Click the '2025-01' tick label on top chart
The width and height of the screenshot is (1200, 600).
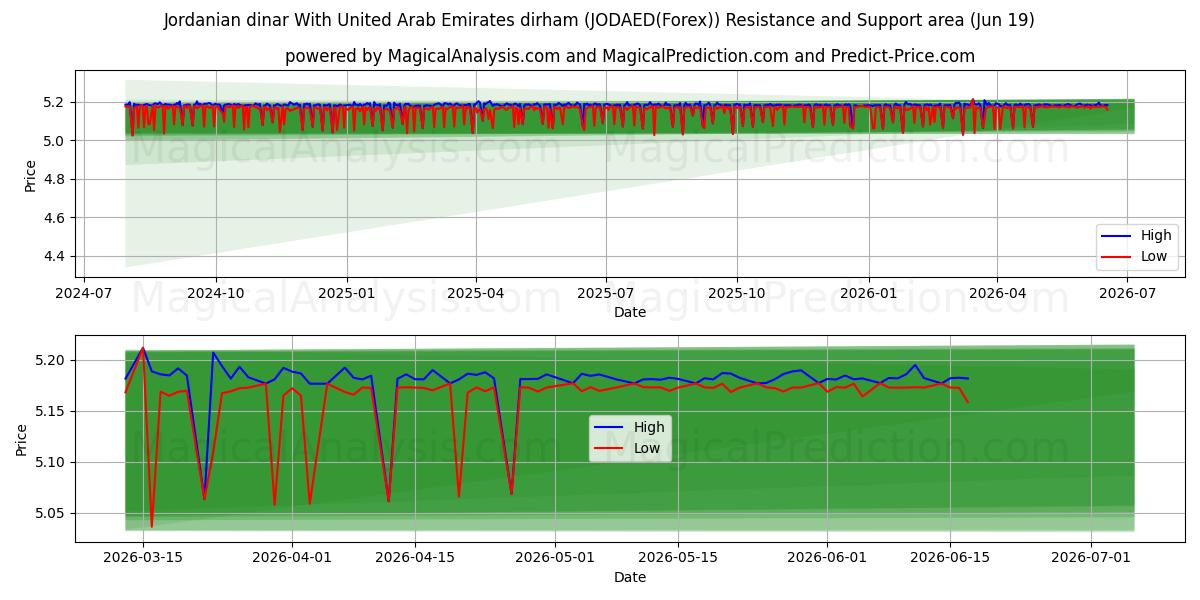pyautogui.click(x=347, y=294)
